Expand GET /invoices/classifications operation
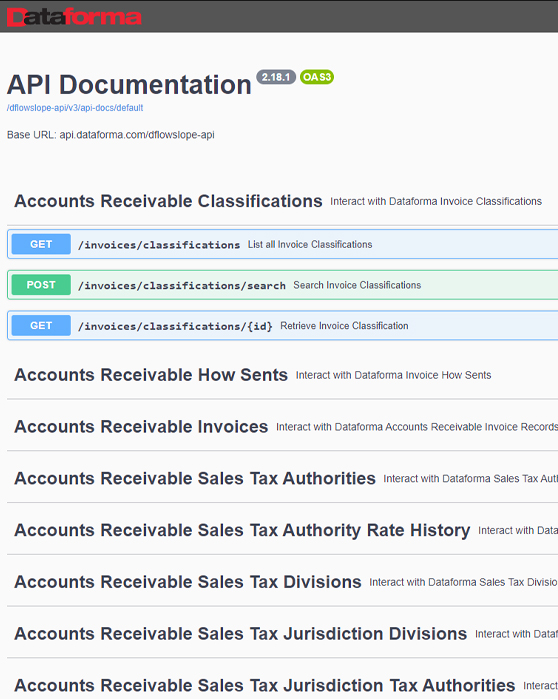Image resolution: width=558 pixels, height=700 pixels. click(x=283, y=244)
